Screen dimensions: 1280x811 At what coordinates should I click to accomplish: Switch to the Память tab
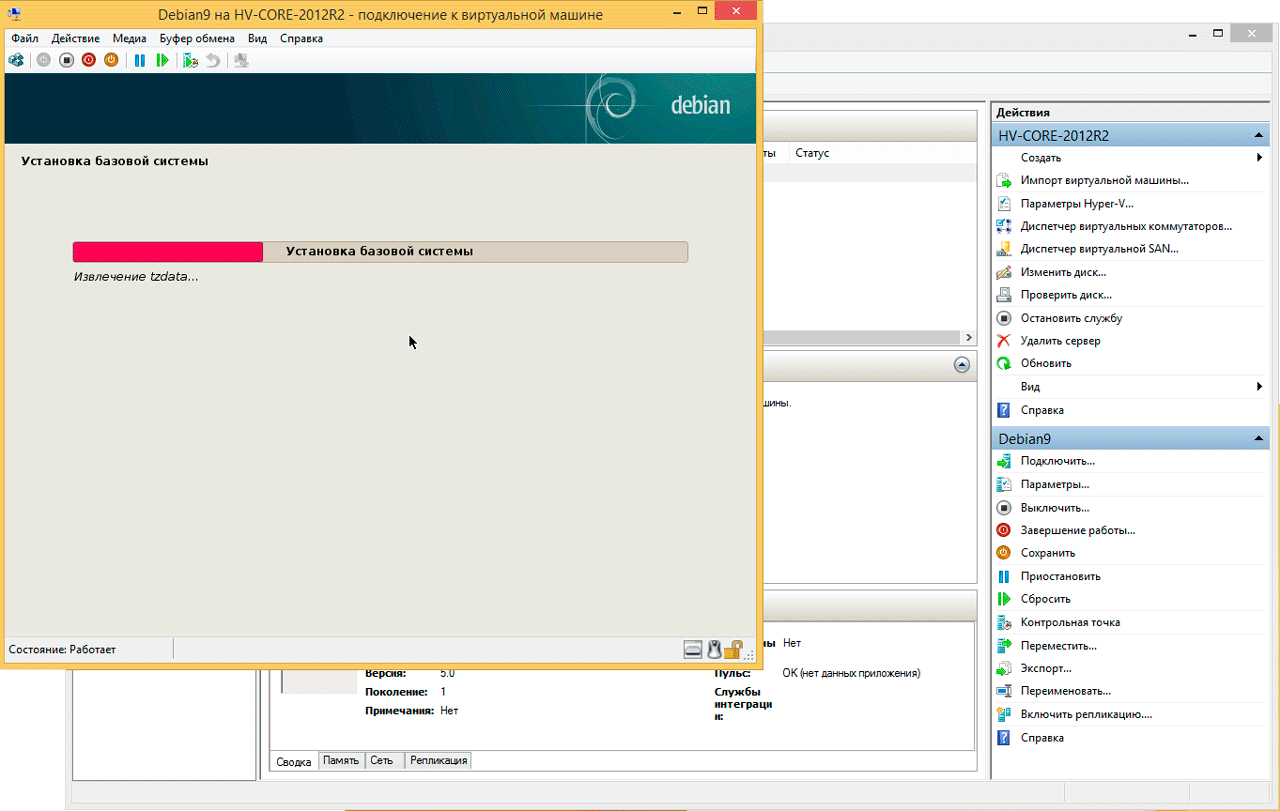pyautogui.click(x=341, y=761)
